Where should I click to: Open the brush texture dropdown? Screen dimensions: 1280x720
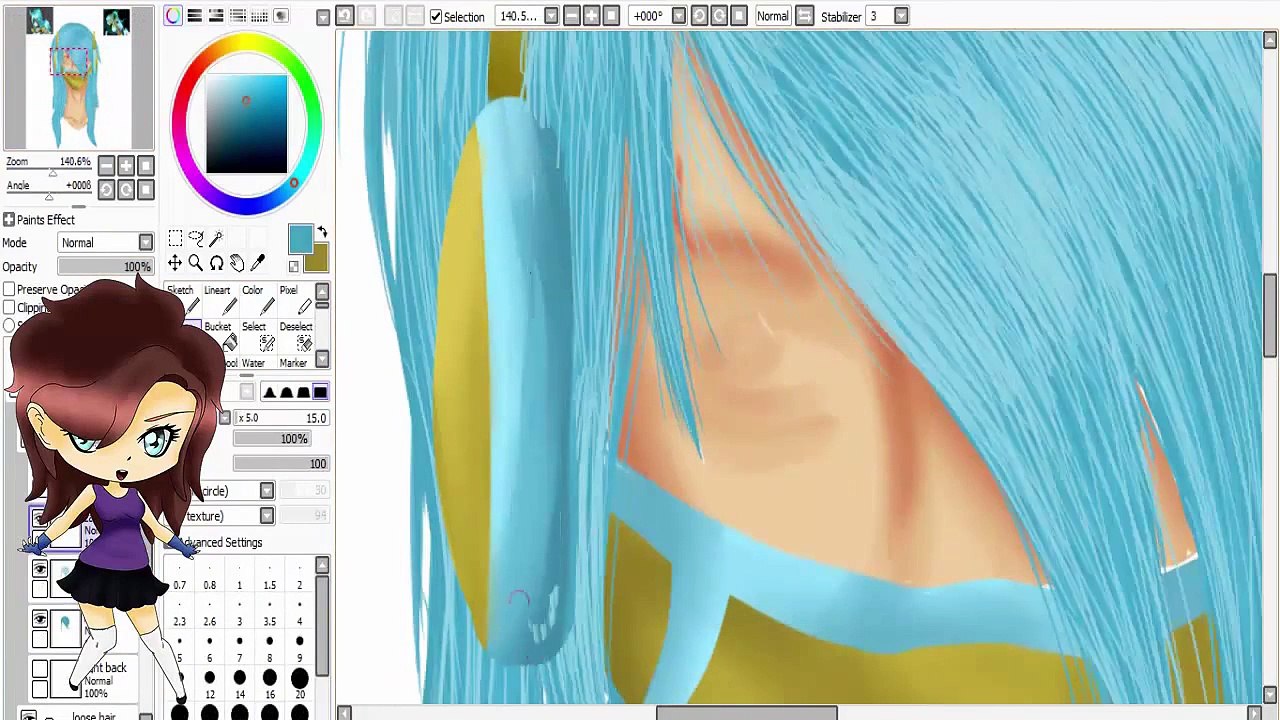[x=267, y=515]
